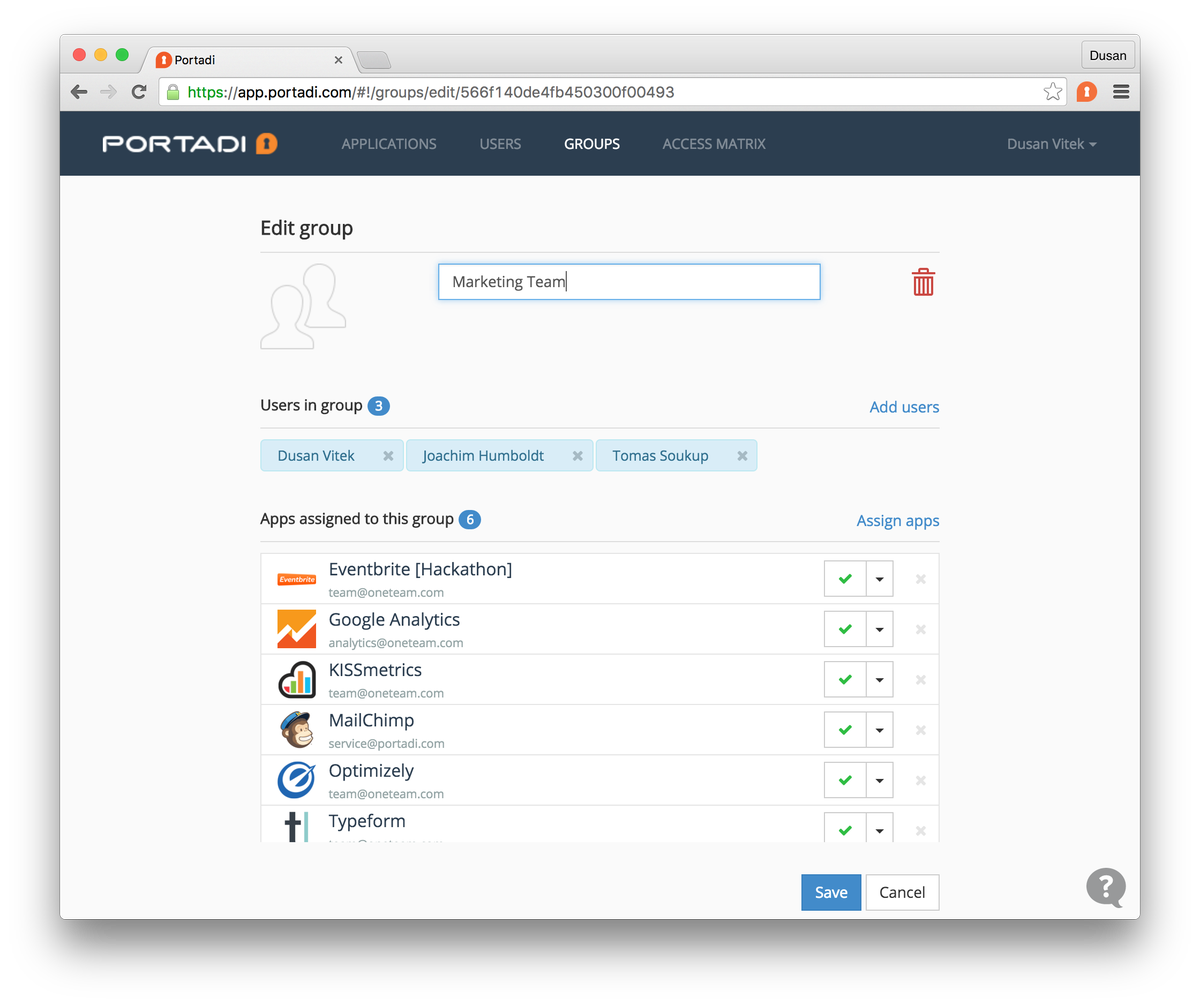Click the Dusan profile button in Chrome
Screen dimensions: 1200x1005
pyautogui.click(x=1108, y=56)
